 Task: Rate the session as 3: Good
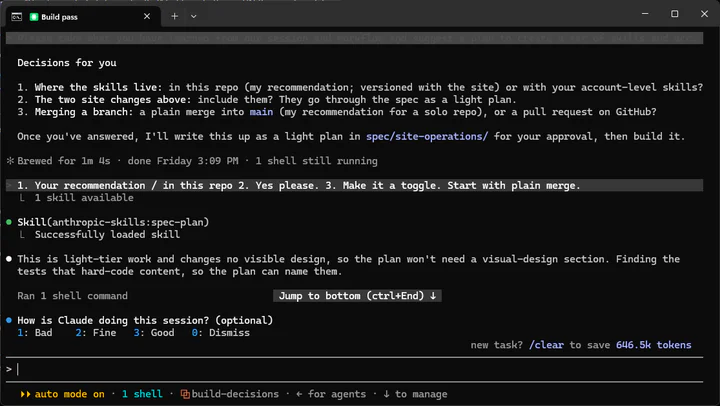[154, 333]
